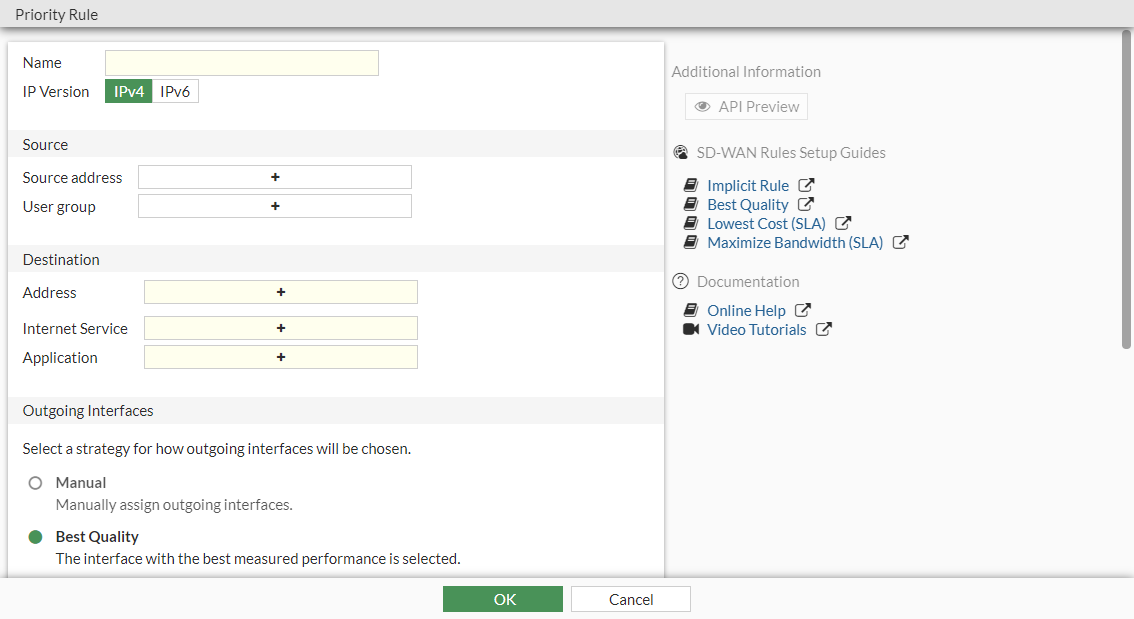Click the vertical scrollbar on the right
Viewport: 1134px width, 619px height.
[1127, 190]
